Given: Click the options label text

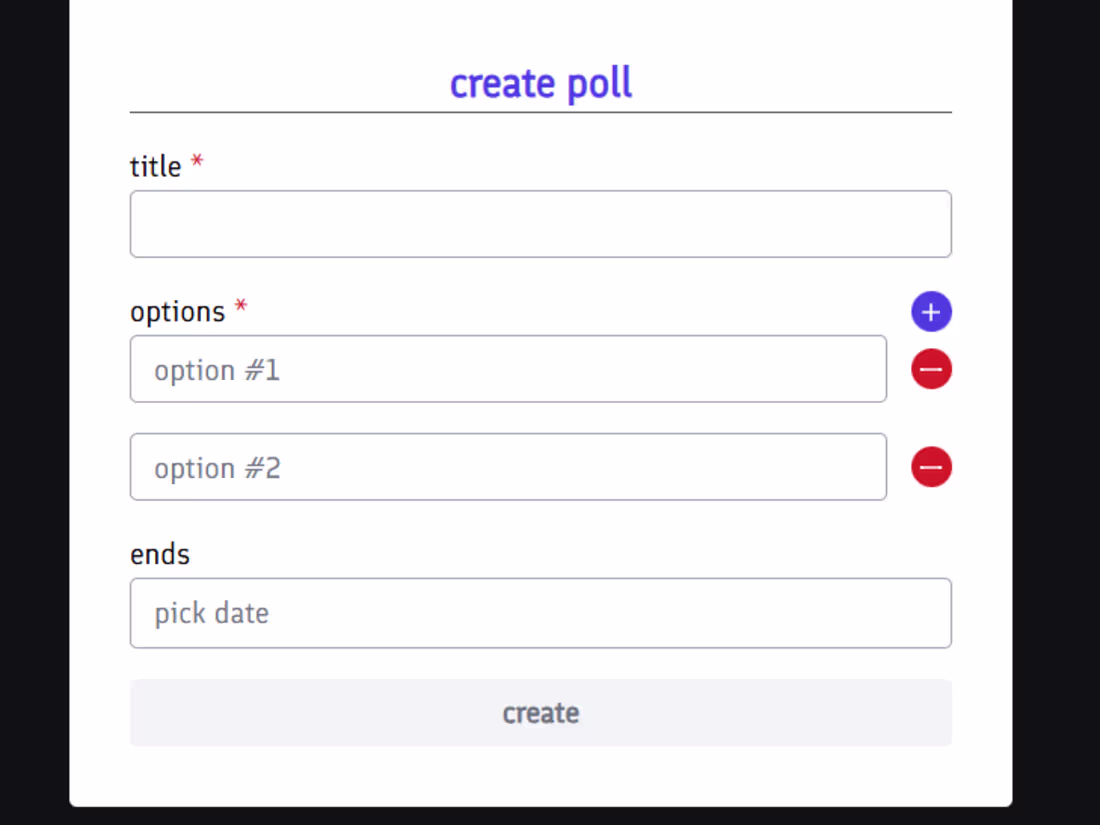Looking at the screenshot, I should tap(178, 312).
